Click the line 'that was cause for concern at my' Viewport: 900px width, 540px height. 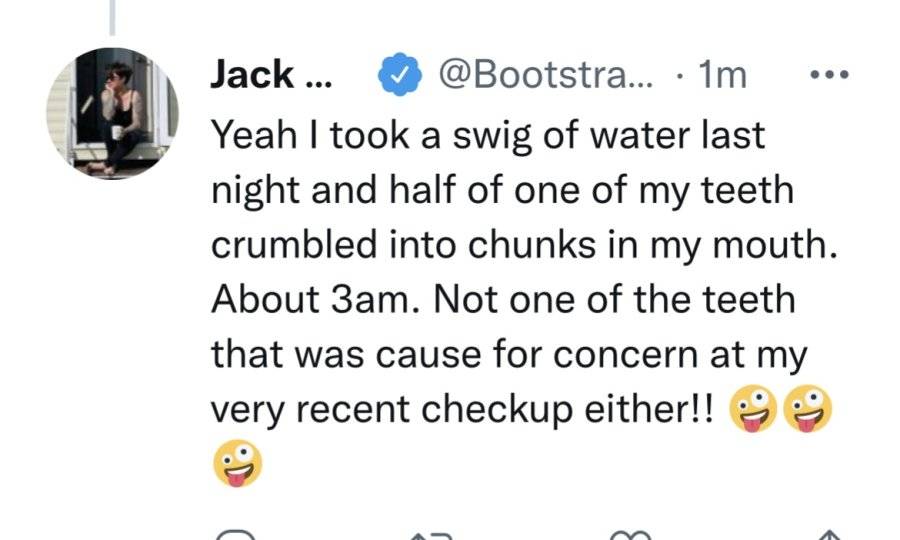tap(509, 354)
